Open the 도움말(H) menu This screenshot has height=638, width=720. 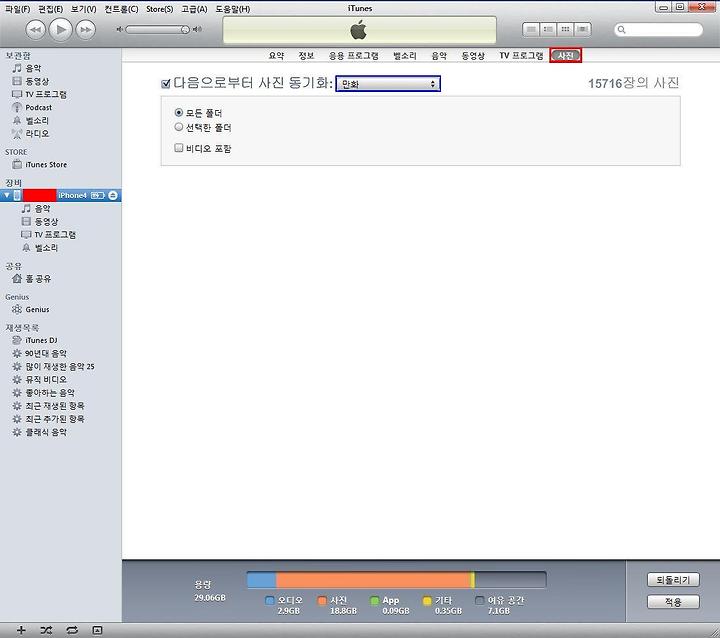tap(233, 9)
